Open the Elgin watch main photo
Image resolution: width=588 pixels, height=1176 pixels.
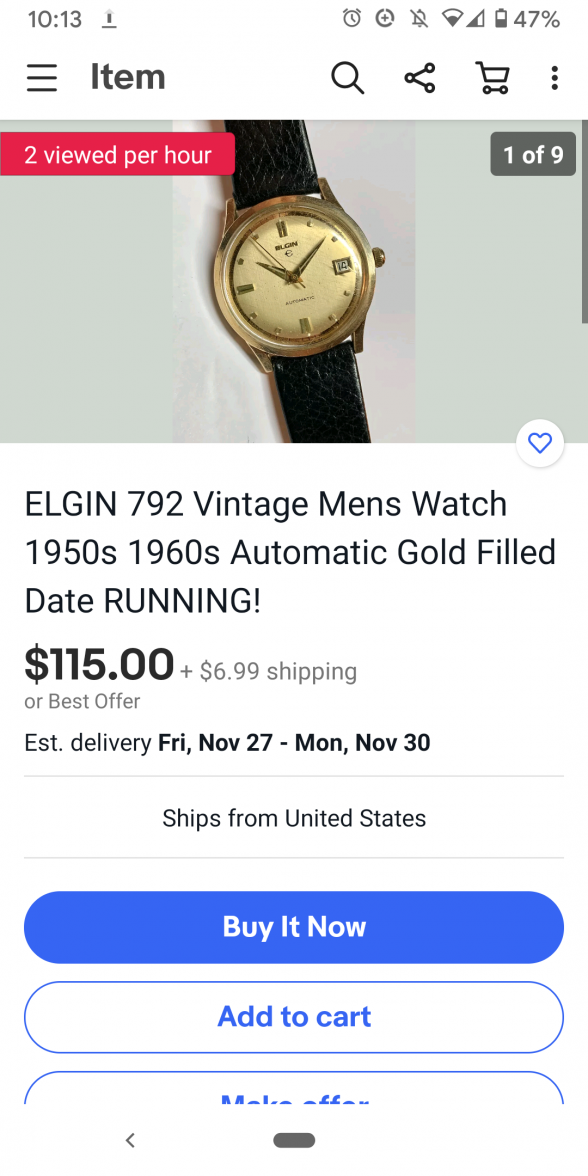(x=294, y=281)
